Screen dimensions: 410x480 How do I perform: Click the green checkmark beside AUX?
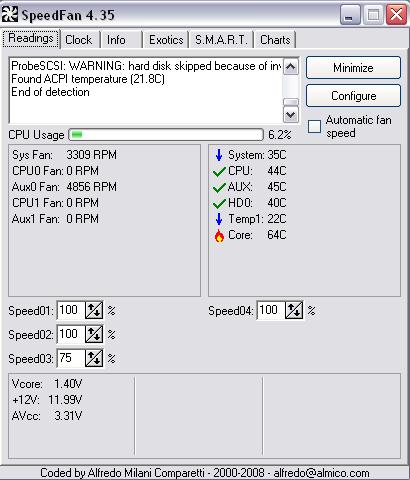[219, 187]
